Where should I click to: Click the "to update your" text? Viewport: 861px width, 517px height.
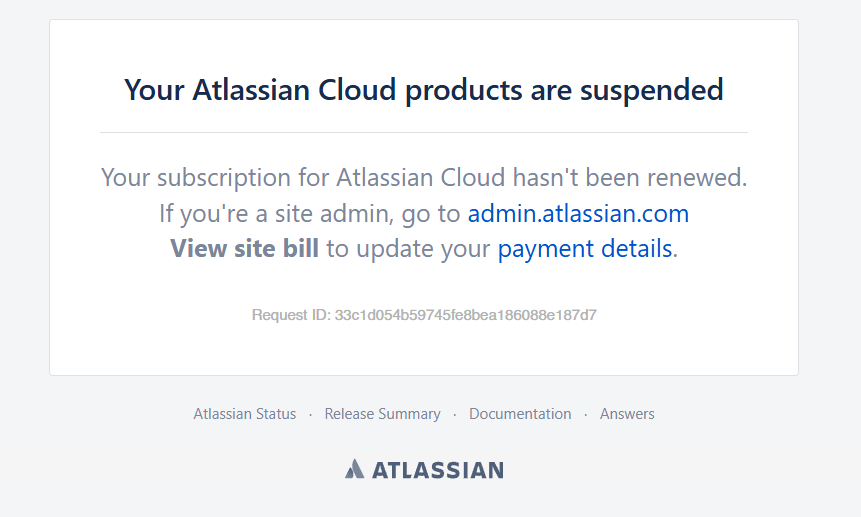pyautogui.click(x=408, y=249)
